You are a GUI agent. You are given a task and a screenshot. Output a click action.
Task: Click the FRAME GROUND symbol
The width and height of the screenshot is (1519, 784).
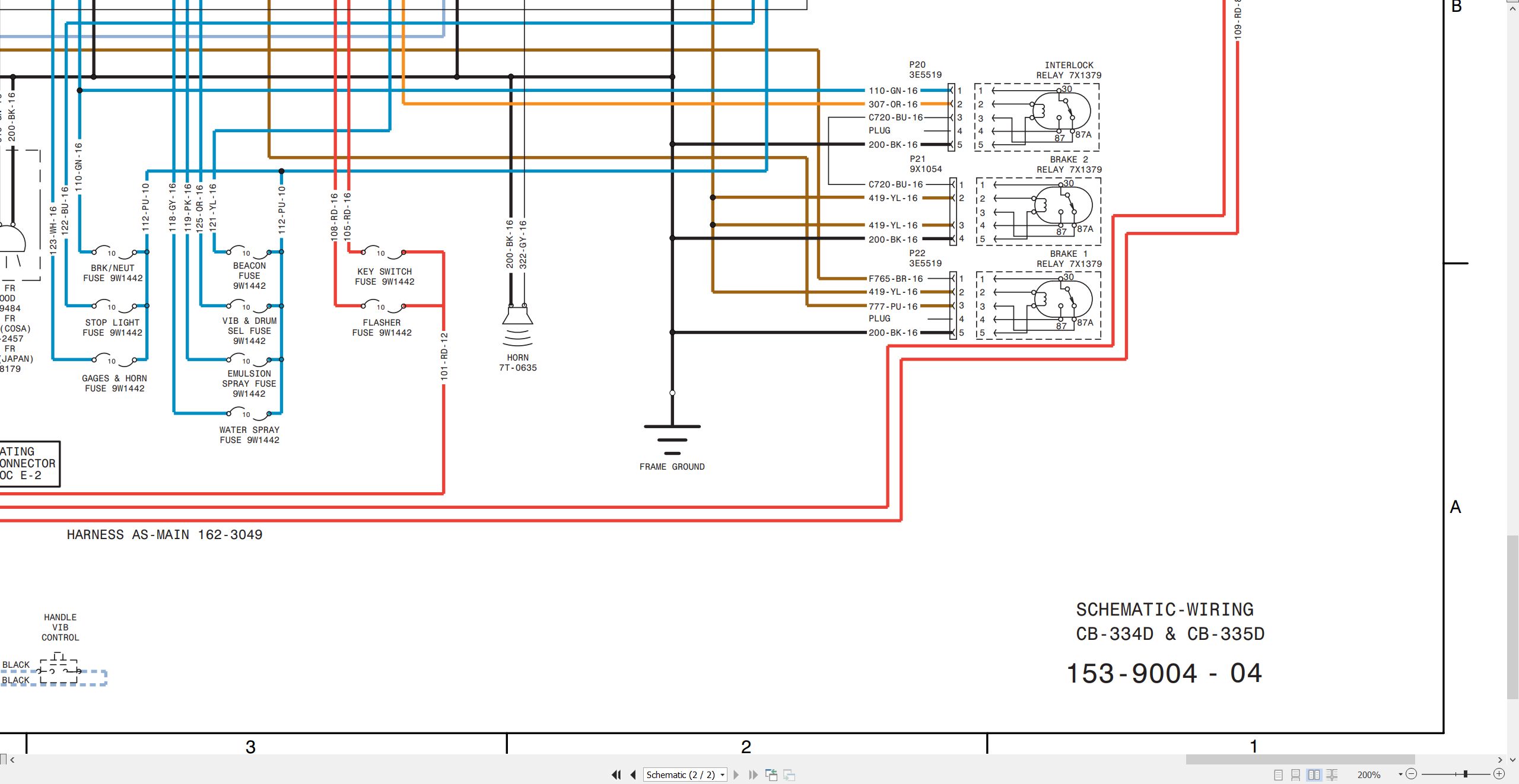pos(672,439)
